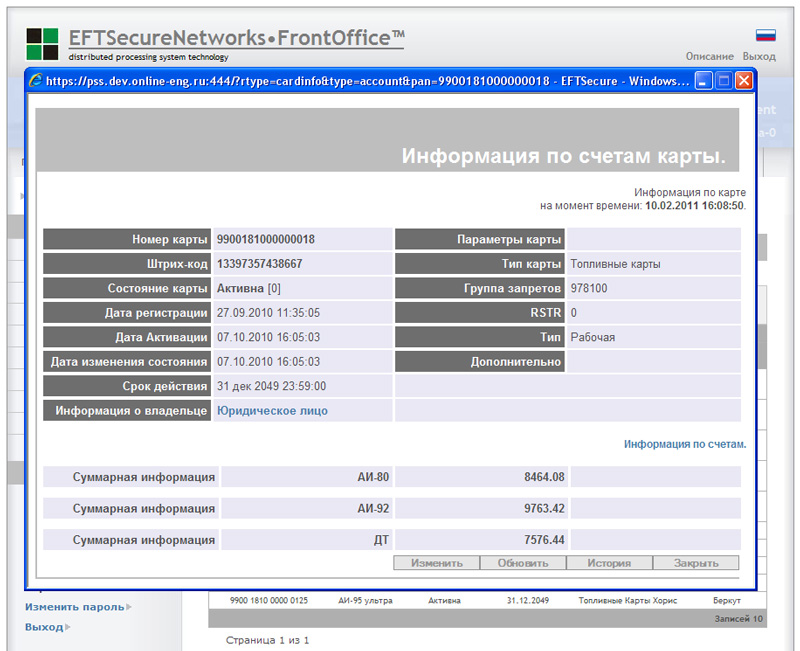
Task: Click the 31.12.2049 cell in background table
Action: point(528,600)
